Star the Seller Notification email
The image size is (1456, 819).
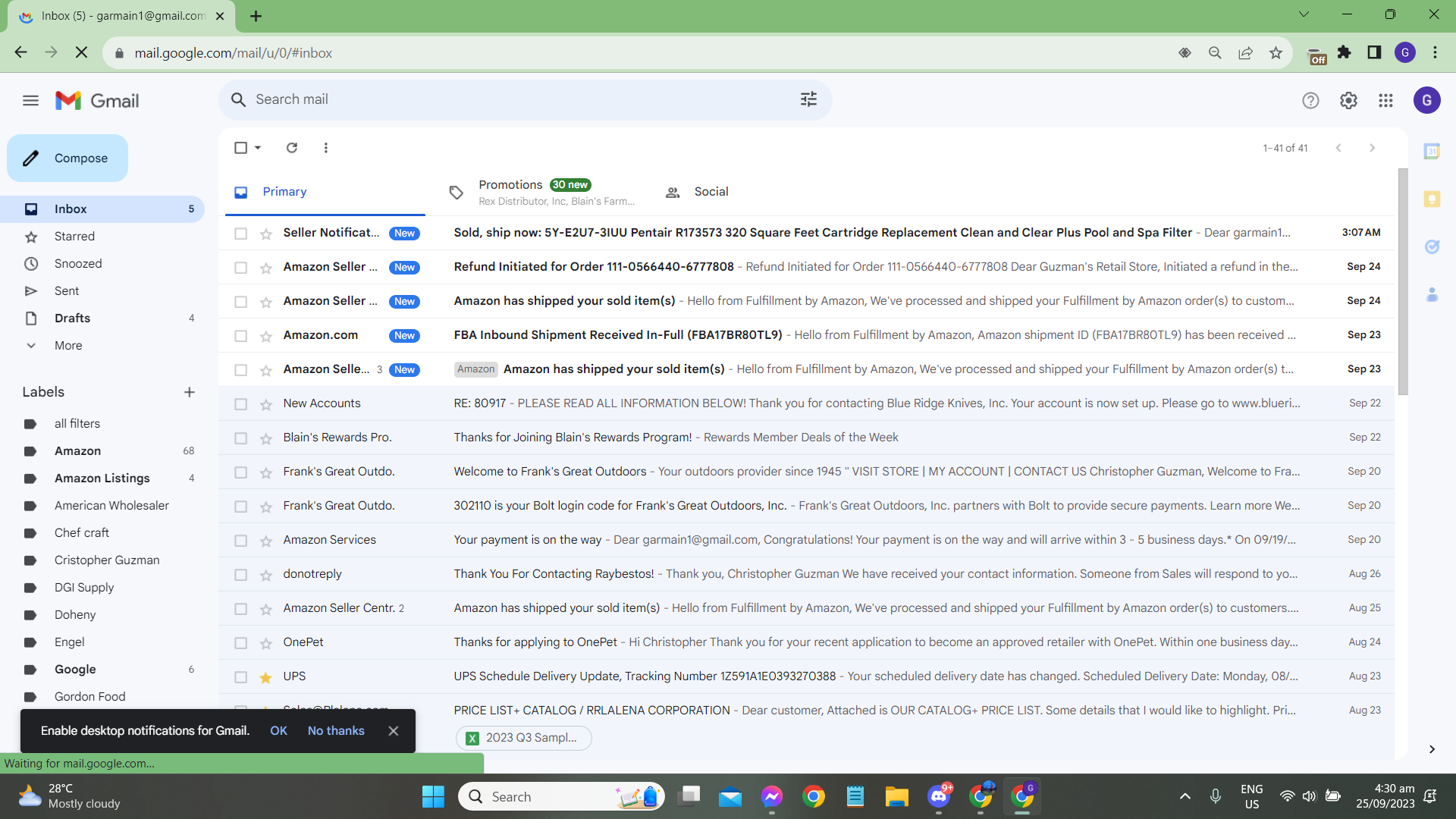266,234
